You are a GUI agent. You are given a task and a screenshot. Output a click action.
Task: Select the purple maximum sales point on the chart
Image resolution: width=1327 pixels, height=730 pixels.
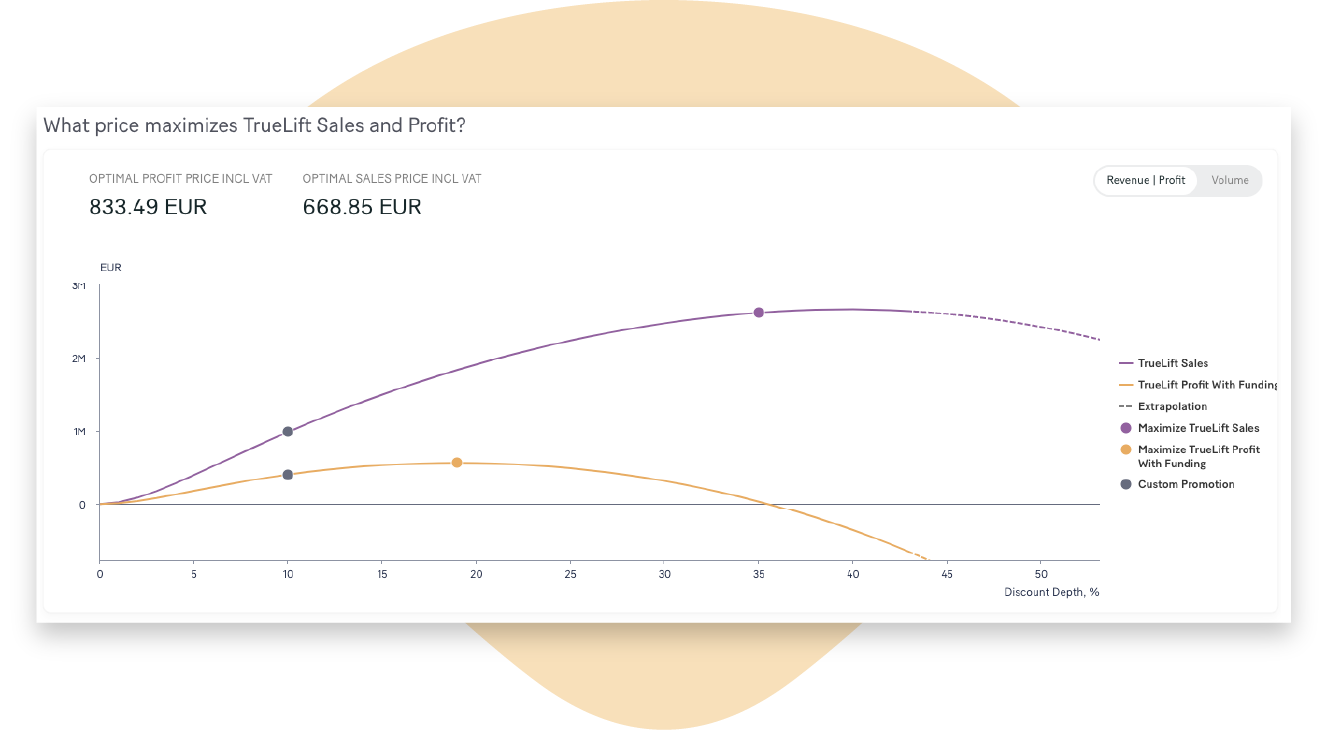pos(759,313)
